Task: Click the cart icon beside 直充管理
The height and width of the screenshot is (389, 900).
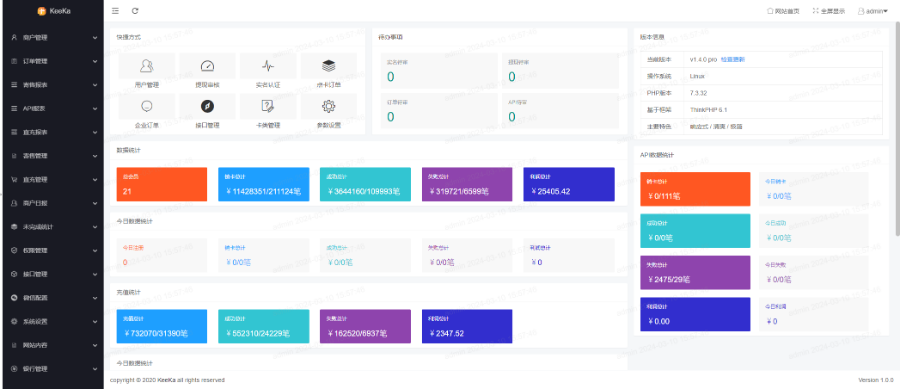Action: pos(14,180)
